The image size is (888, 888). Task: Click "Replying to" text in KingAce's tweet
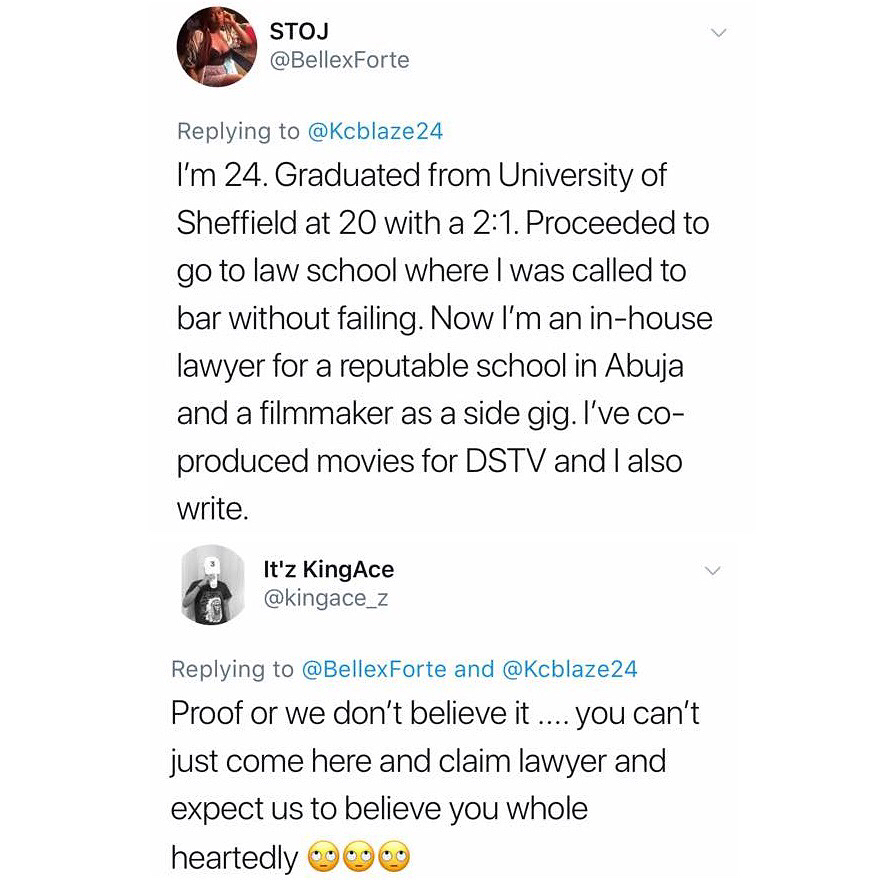coord(233,669)
